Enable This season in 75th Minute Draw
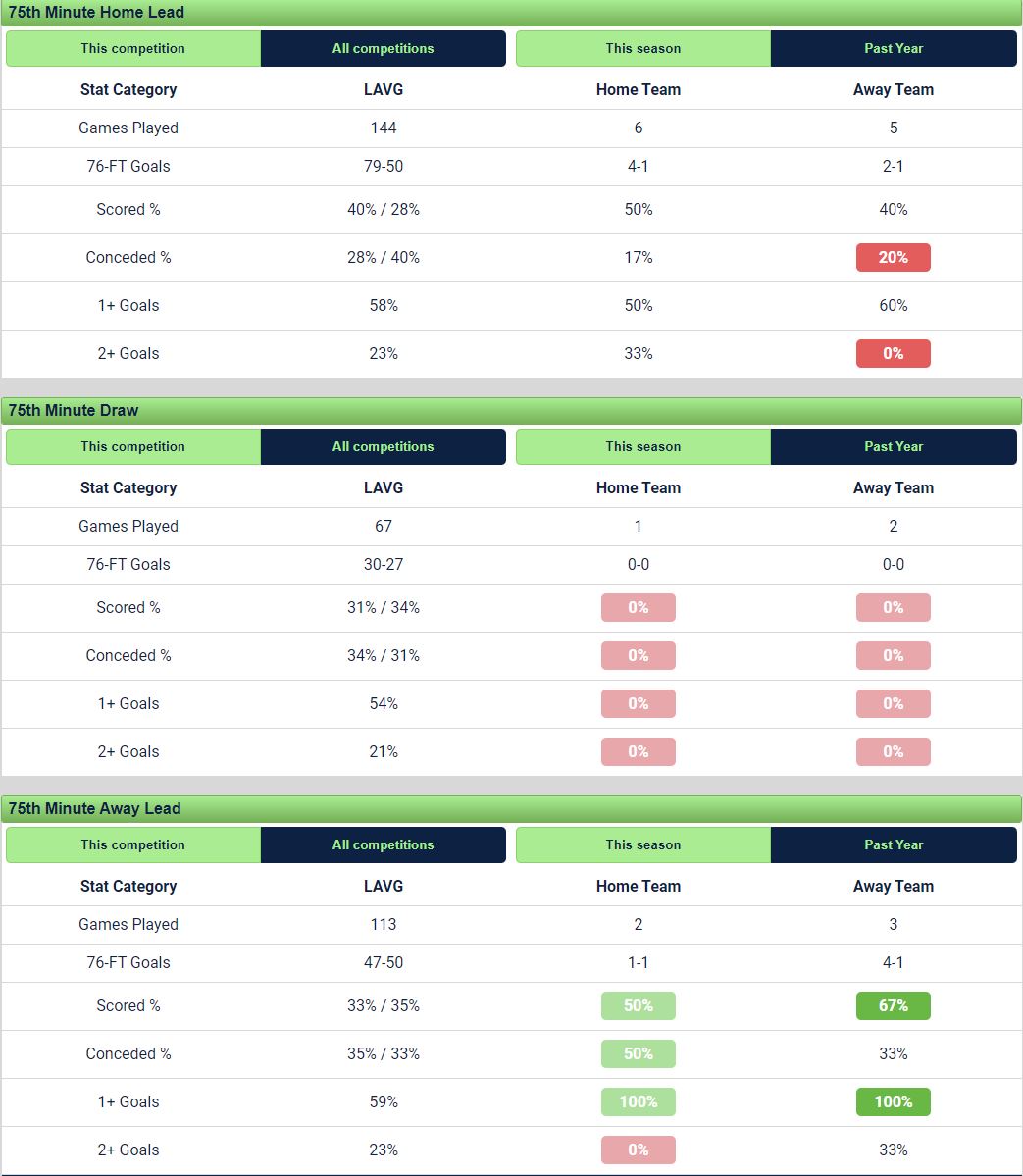Screen dimensions: 1023x1176 643,446
